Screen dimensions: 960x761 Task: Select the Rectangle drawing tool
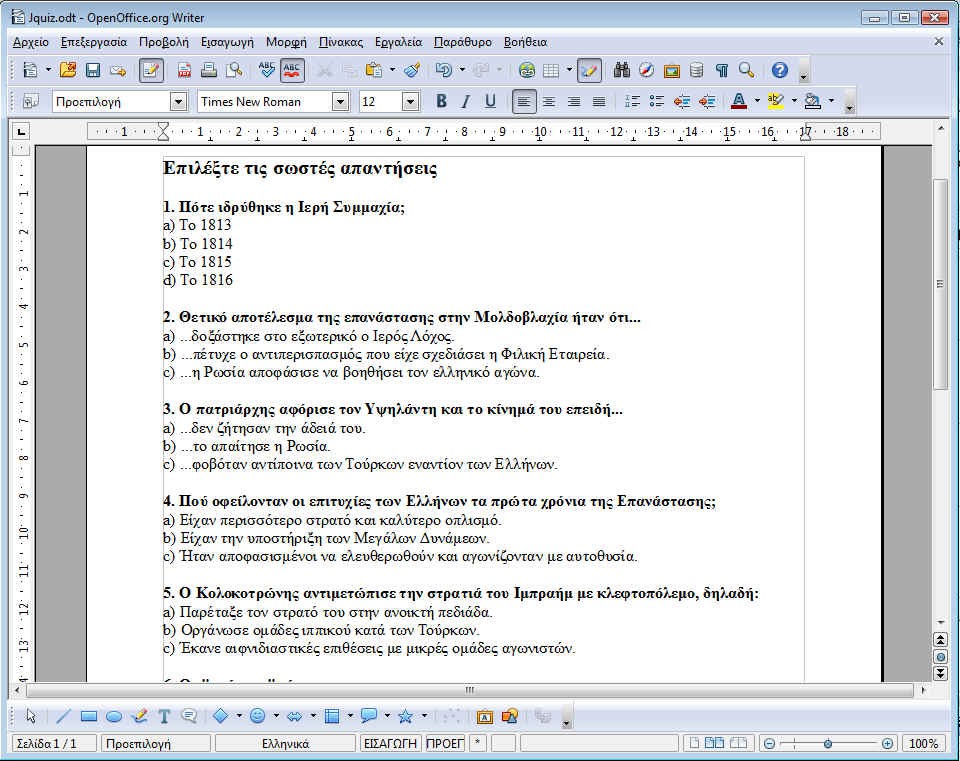click(89, 716)
